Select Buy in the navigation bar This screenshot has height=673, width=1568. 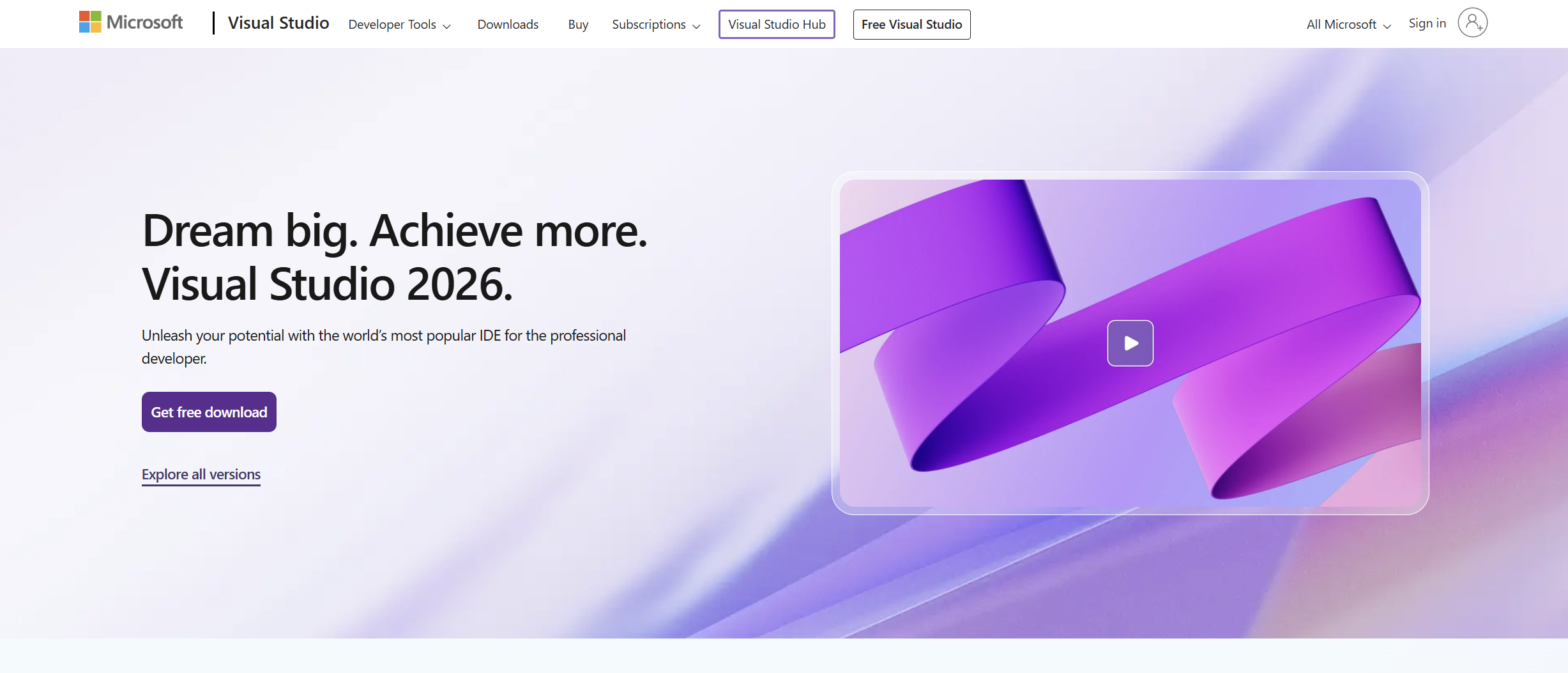pyautogui.click(x=578, y=24)
